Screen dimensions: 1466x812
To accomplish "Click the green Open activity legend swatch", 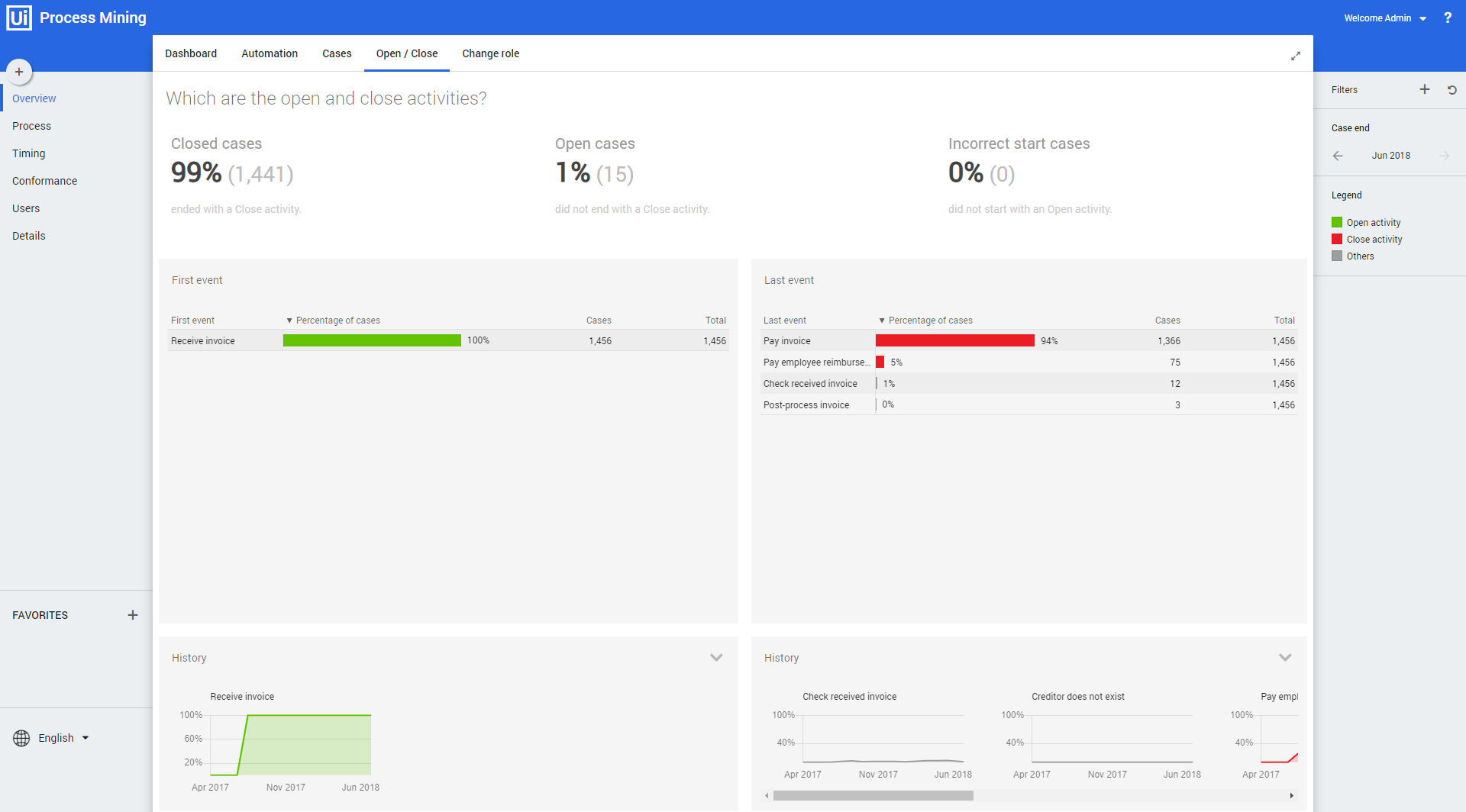I will click(1337, 222).
